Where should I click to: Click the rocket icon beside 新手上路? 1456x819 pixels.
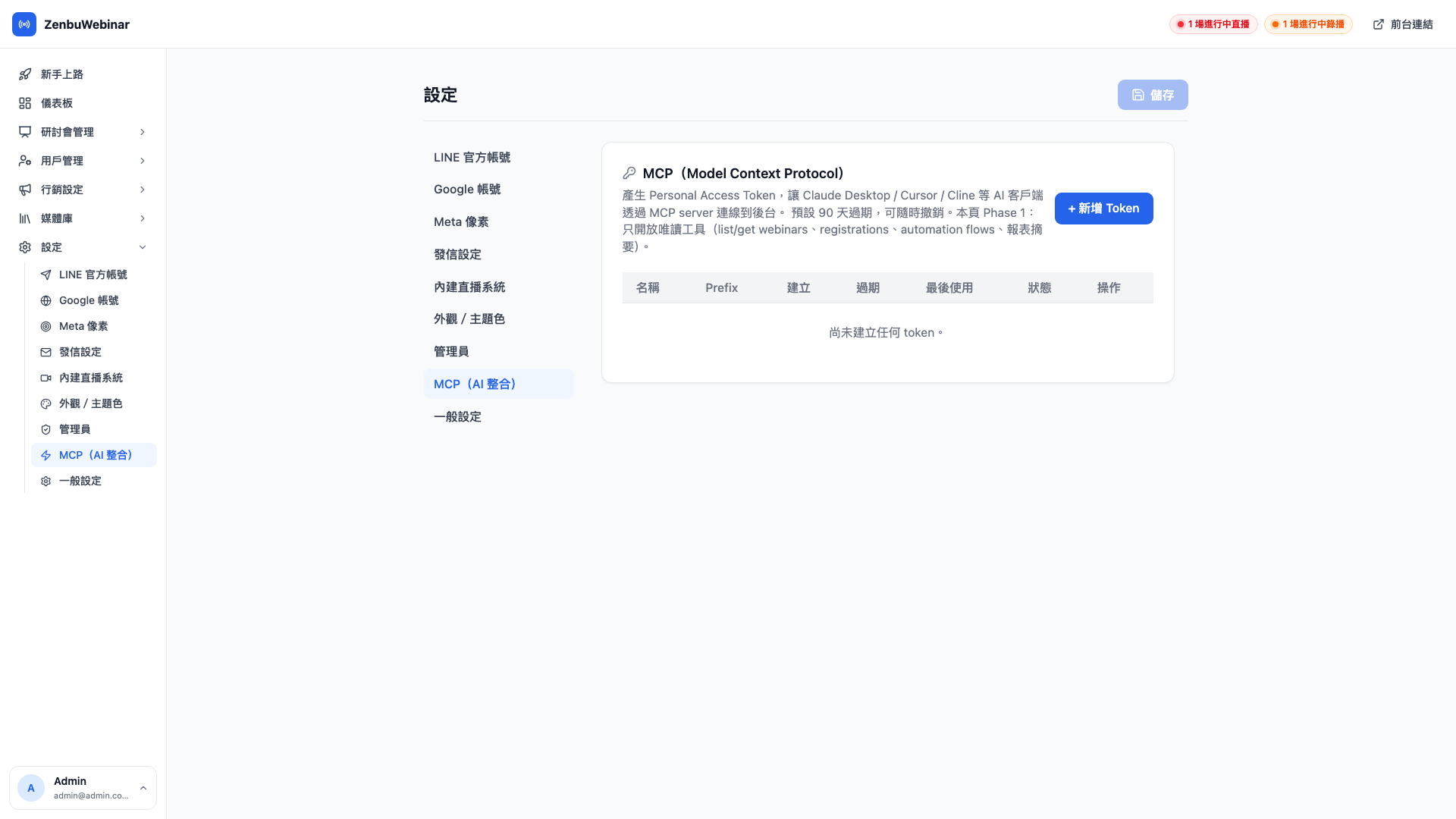(25, 74)
